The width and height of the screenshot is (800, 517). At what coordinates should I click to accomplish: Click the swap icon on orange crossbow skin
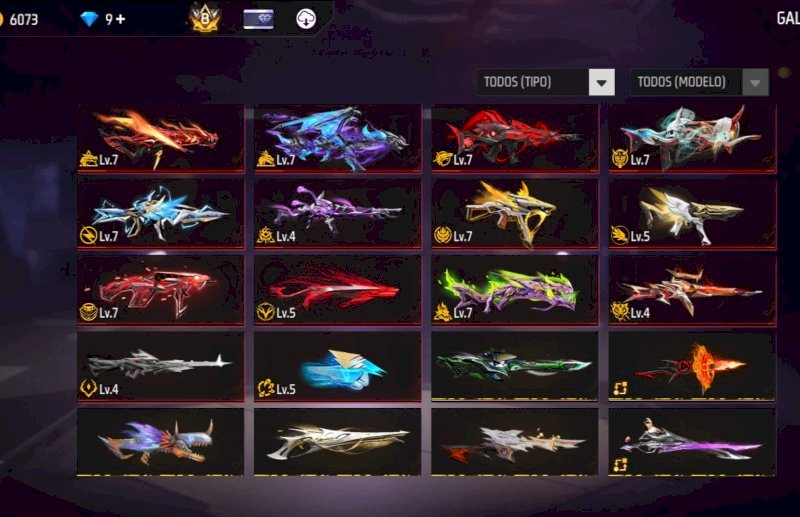point(620,389)
